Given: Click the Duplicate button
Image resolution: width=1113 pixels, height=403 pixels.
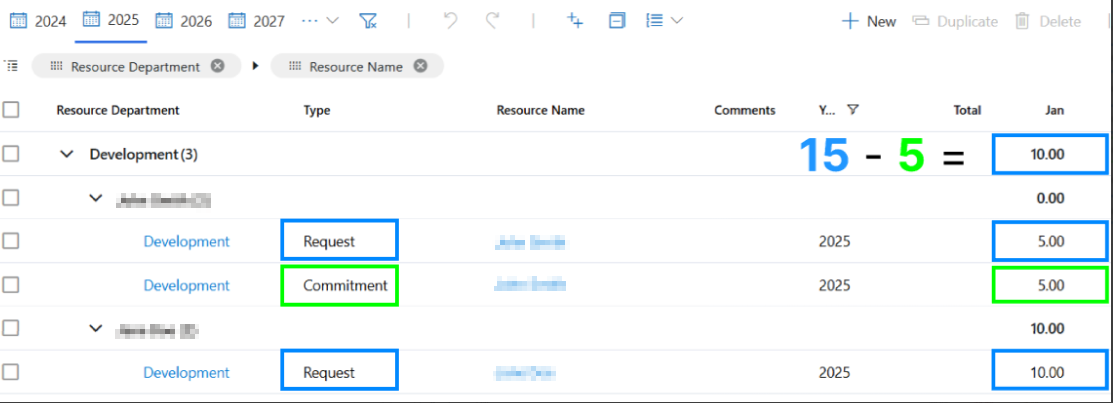Looking at the screenshot, I should 955,21.
